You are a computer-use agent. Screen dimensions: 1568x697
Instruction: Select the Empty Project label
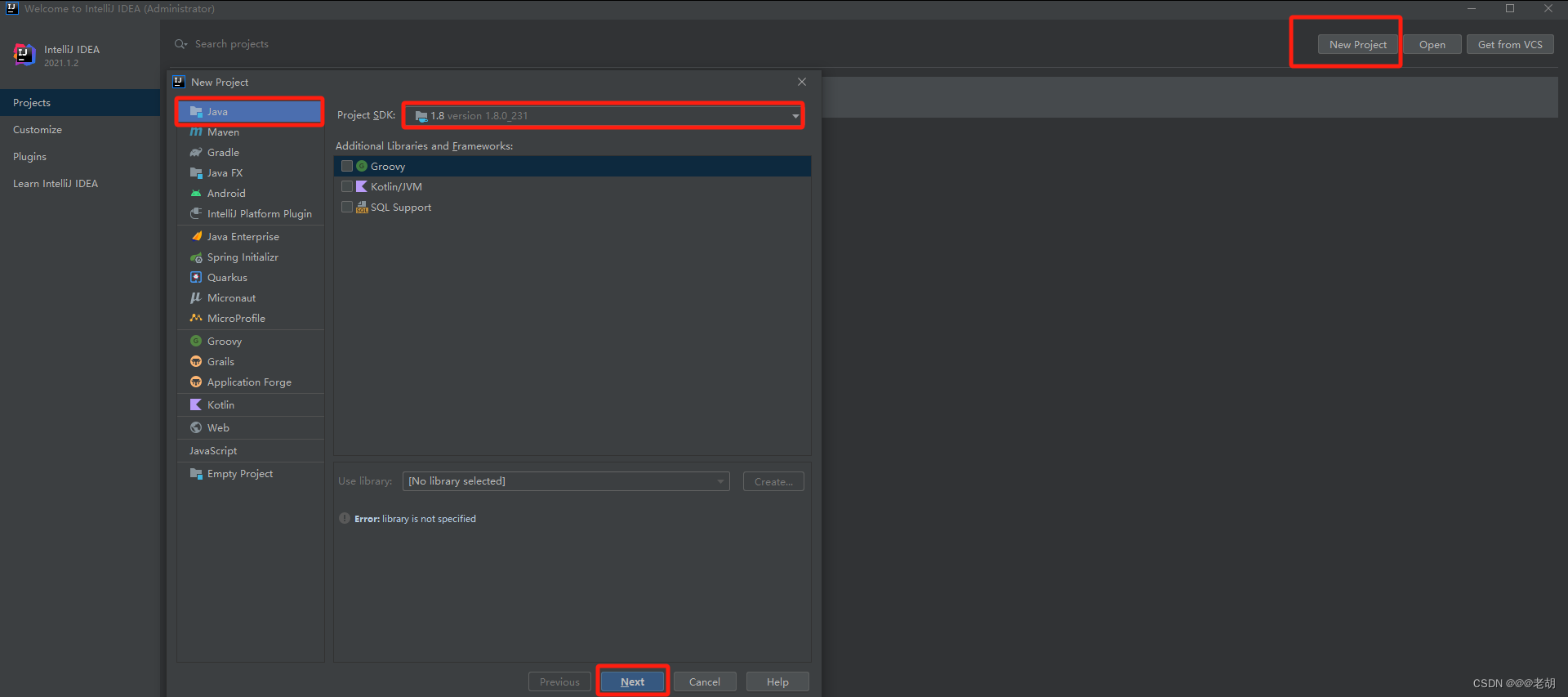click(240, 473)
